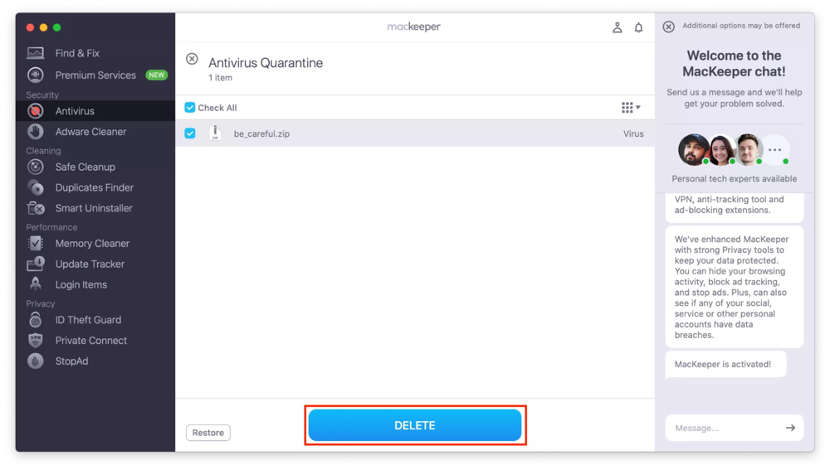Viewport: 830px width, 470px height.
Task: Click the female tech expert avatar
Action: point(720,150)
